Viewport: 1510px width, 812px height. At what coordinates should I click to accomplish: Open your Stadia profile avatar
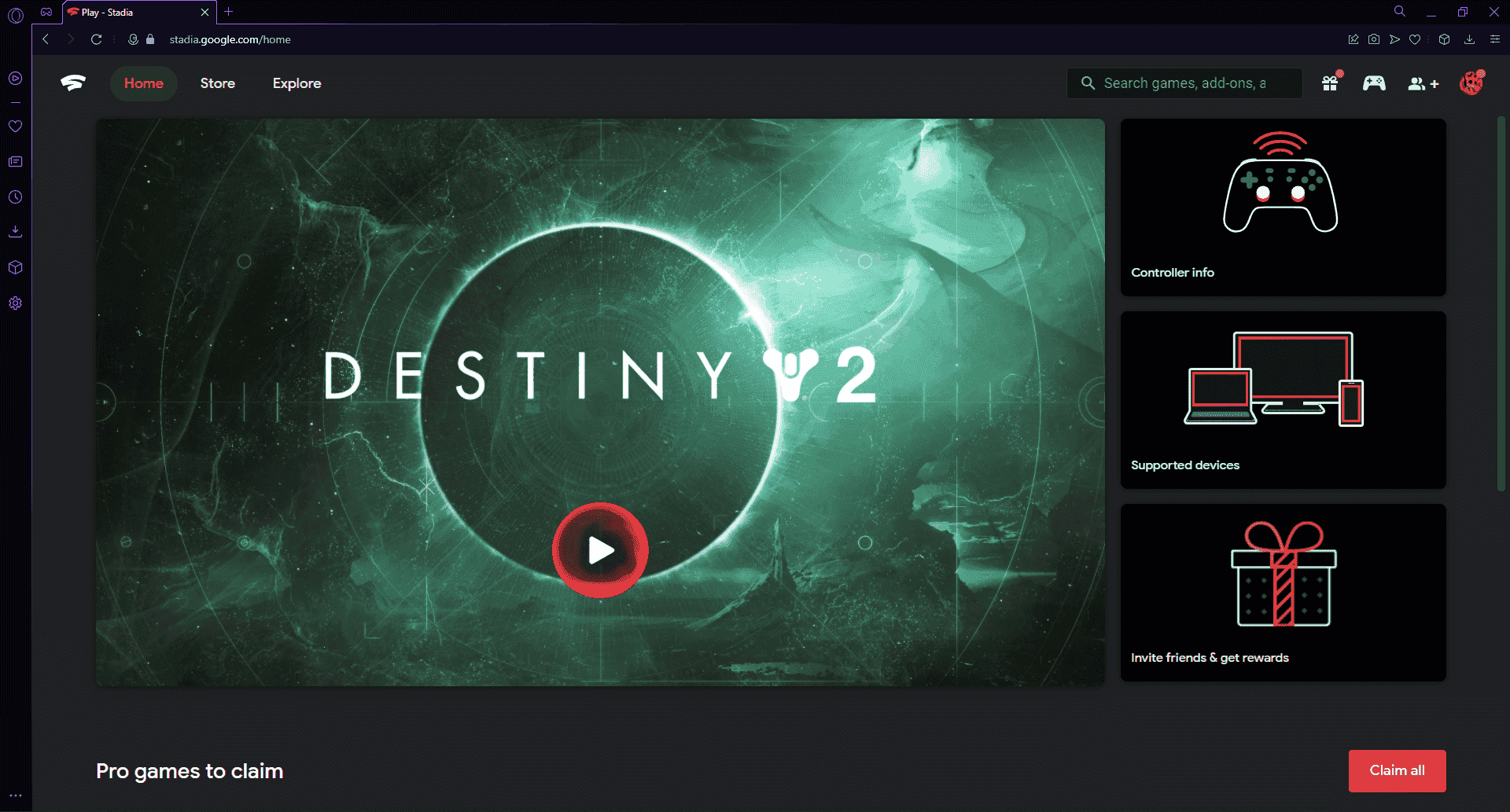(1471, 83)
